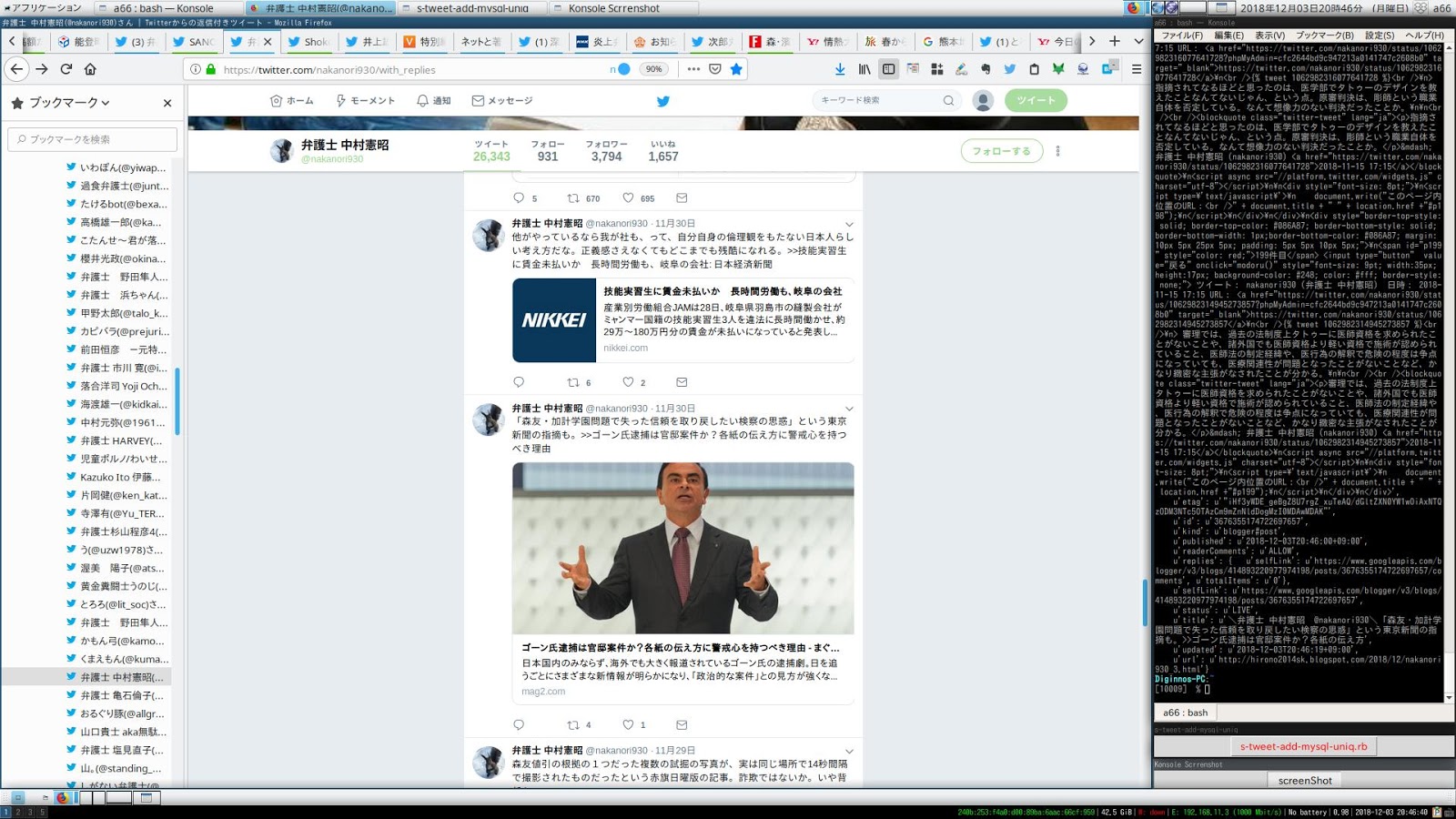Click the Twitter bird logo in page header
Image resolution: width=1456 pixels, height=819 pixels.
click(662, 101)
